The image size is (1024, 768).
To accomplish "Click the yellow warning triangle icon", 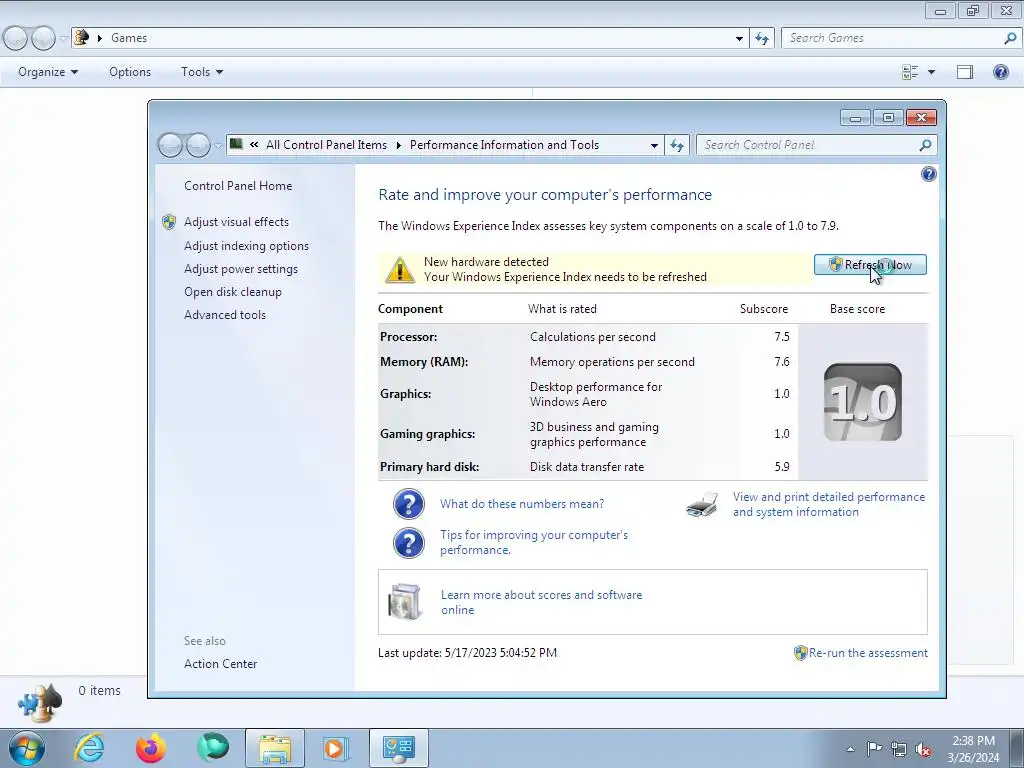I will point(400,269).
